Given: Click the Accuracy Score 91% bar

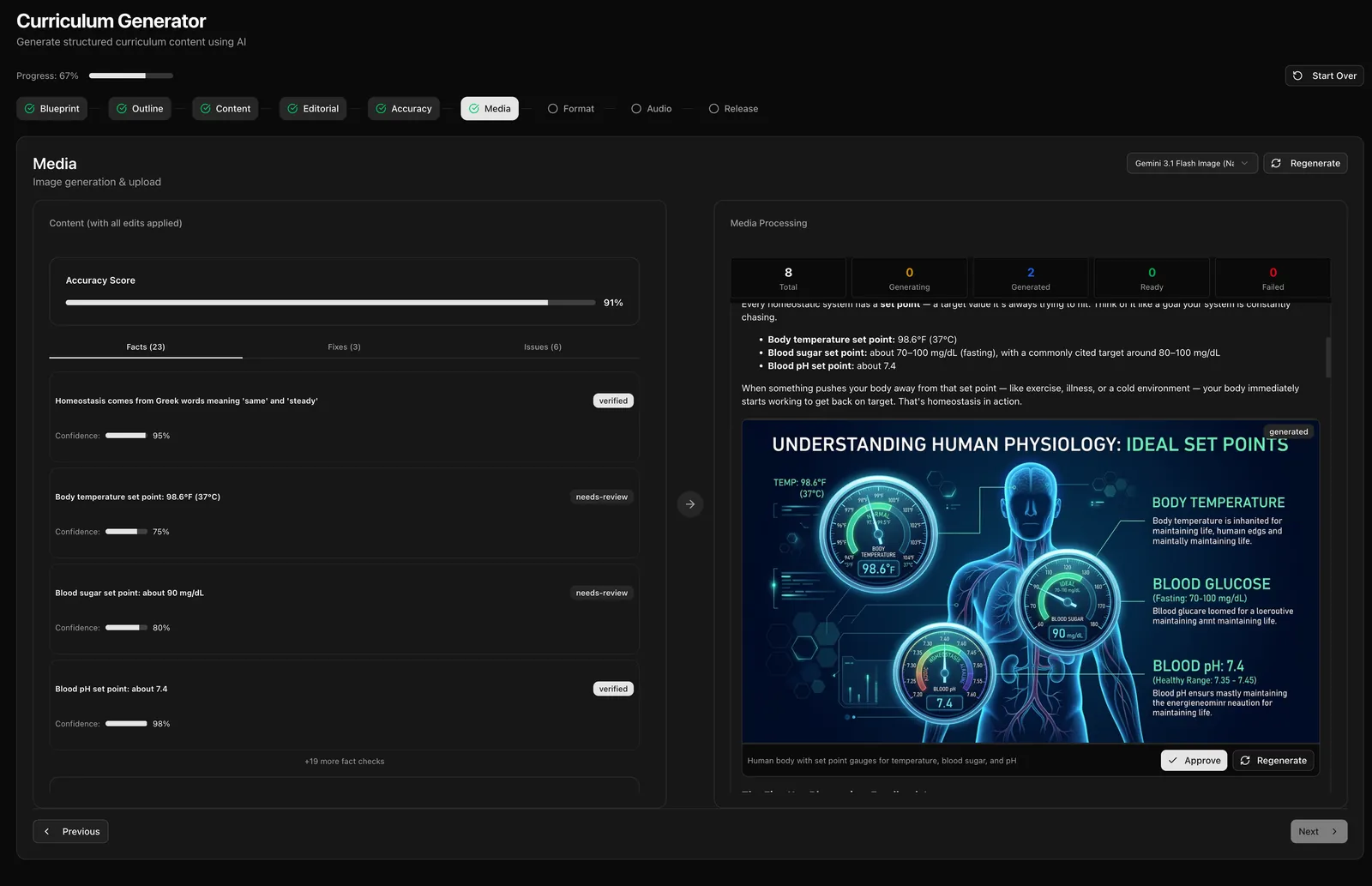Looking at the screenshot, I should pos(330,303).
